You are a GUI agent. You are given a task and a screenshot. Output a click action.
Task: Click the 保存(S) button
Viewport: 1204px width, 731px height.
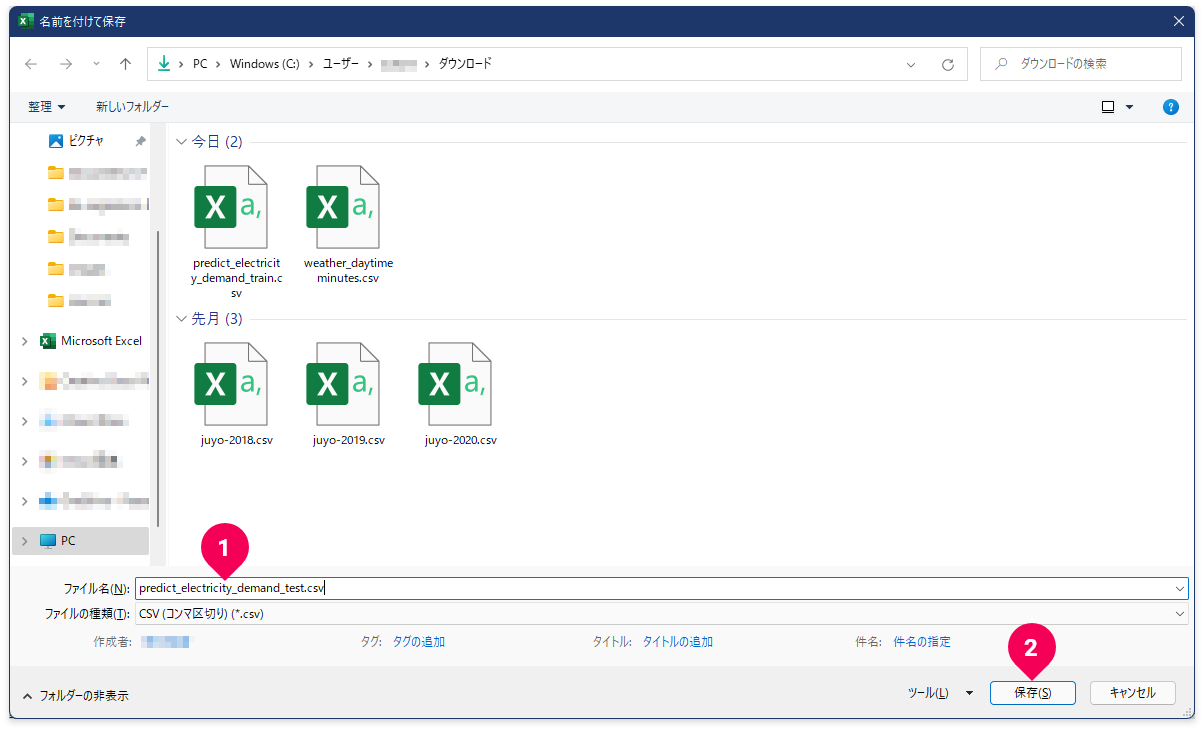[1032, 693]
